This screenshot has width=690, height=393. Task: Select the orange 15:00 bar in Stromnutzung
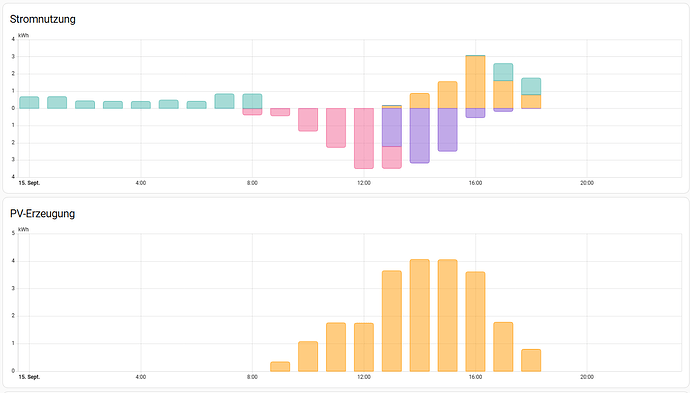448,95
